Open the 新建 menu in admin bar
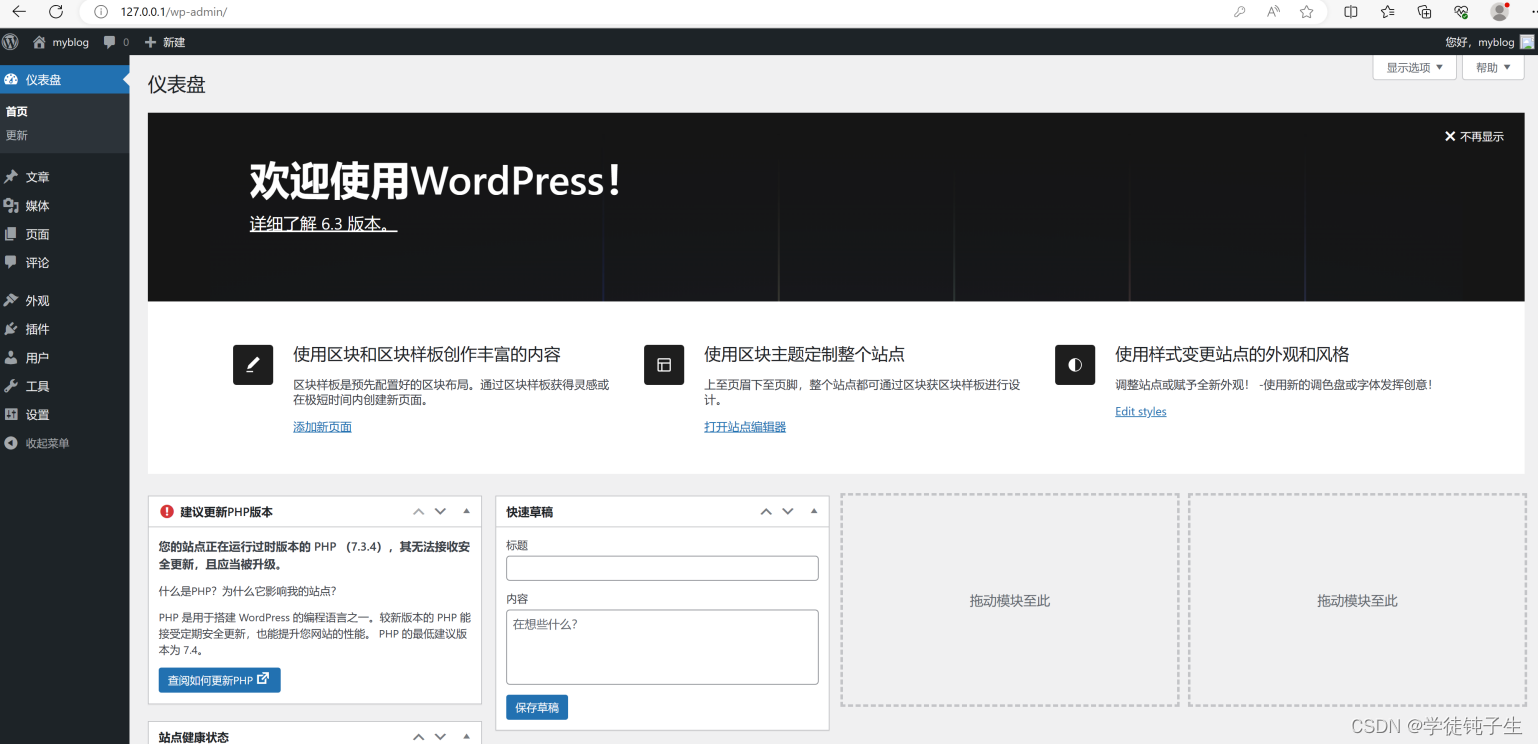Screen dimensions: 1538x745 [x=165, y=42]
